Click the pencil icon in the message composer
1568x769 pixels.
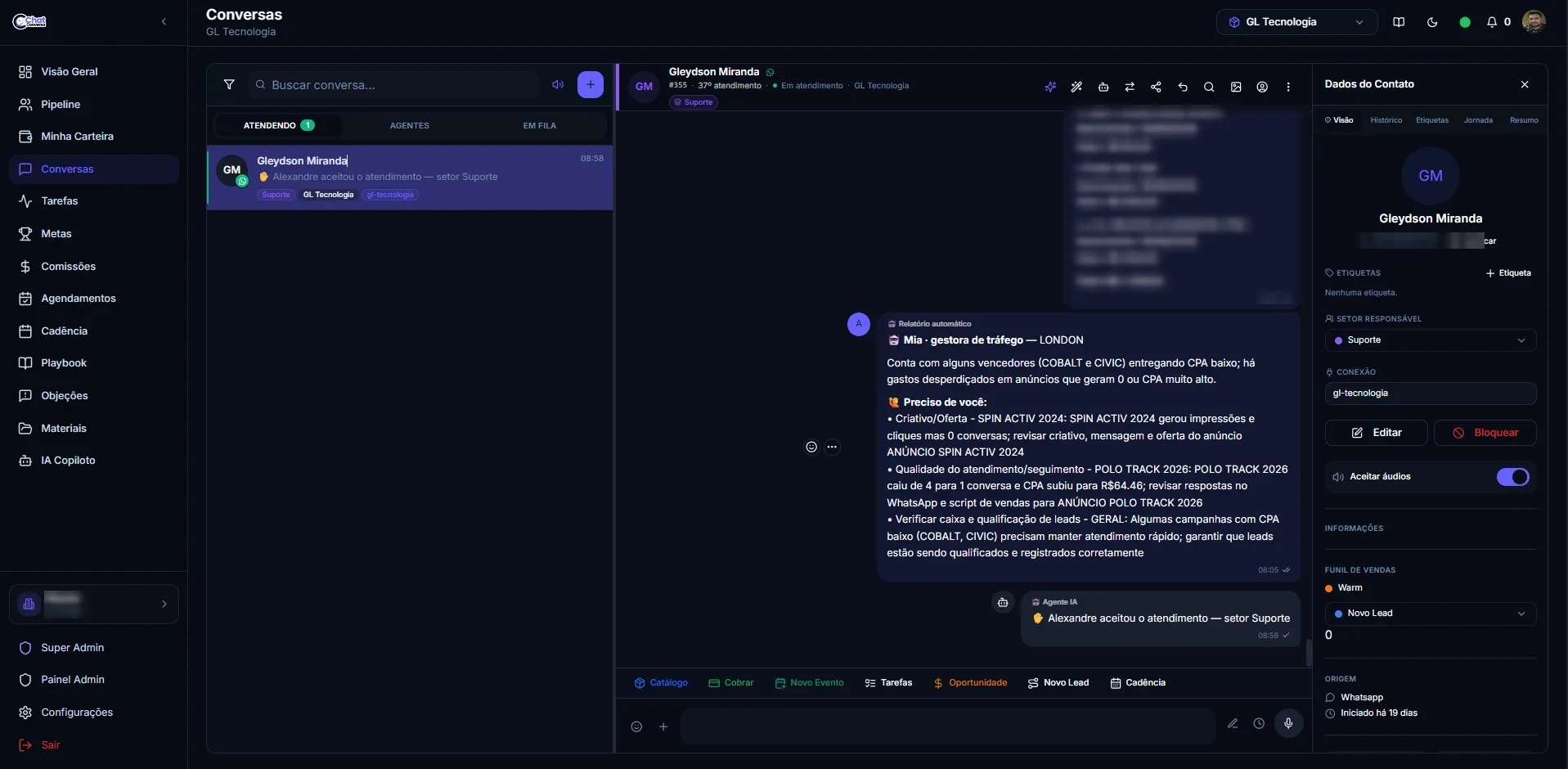[1233, 723]
